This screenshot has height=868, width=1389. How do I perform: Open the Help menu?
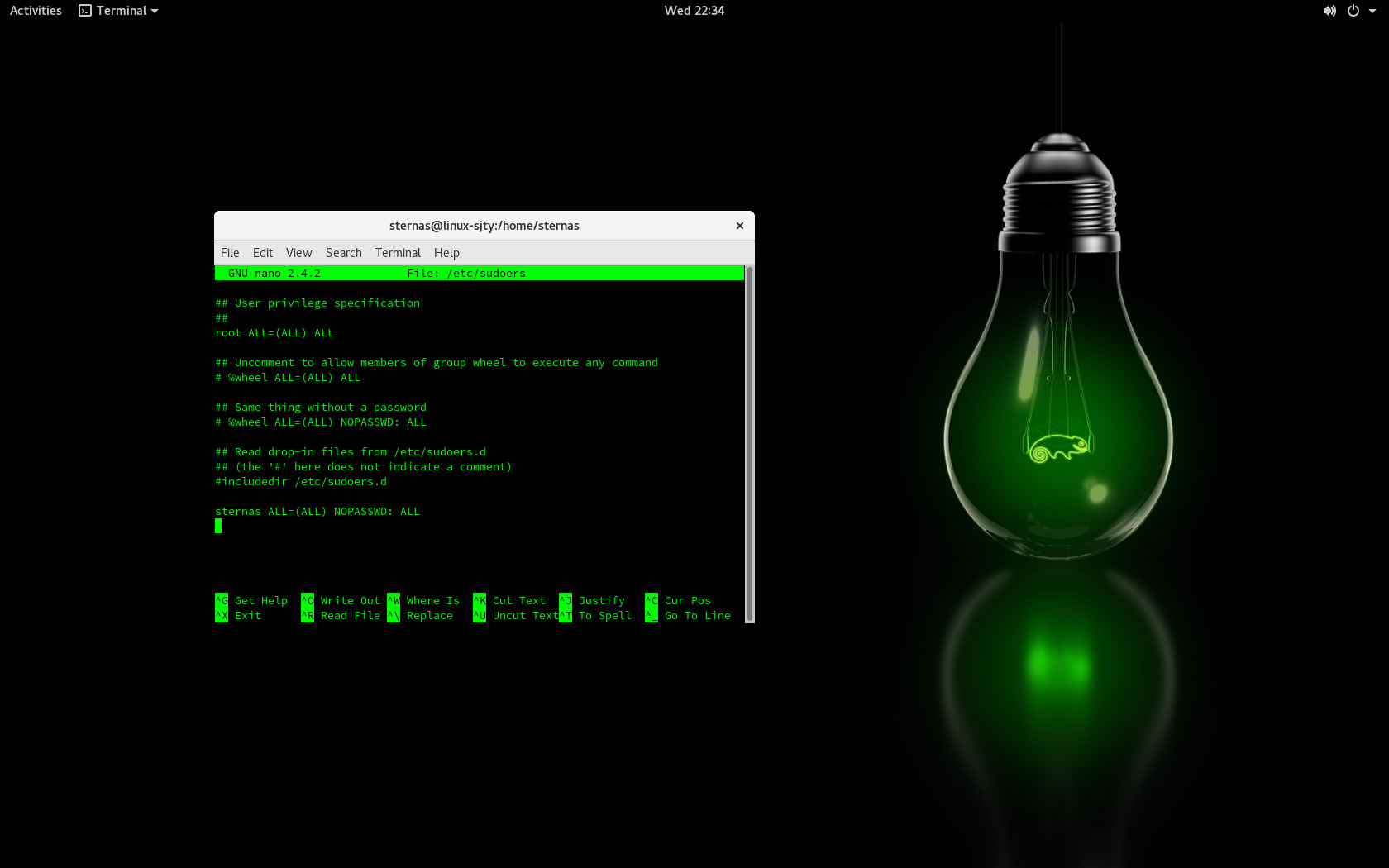point(446,253)
